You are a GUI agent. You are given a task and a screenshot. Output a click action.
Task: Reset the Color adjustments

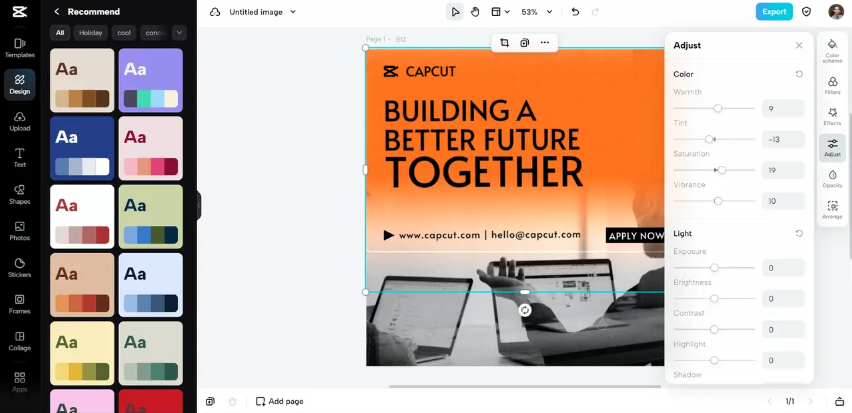(x=799, y=74)
